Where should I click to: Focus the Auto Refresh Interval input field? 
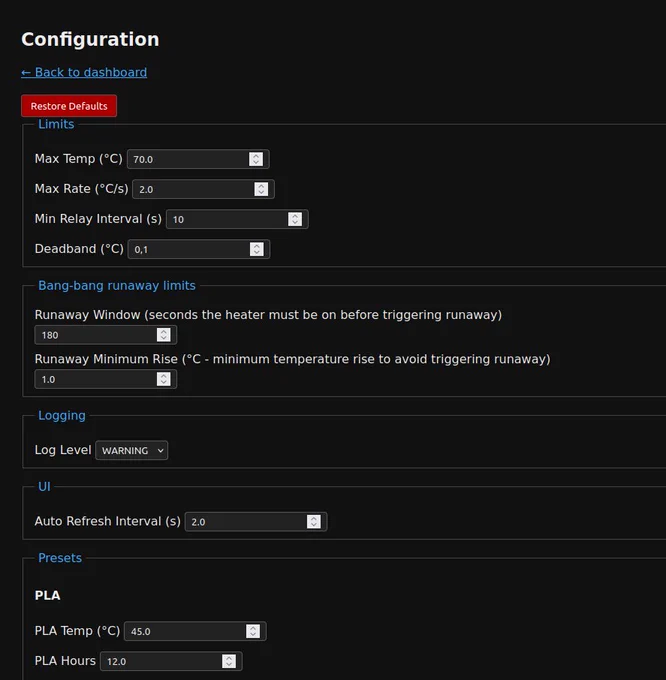(x=256, y=522)
